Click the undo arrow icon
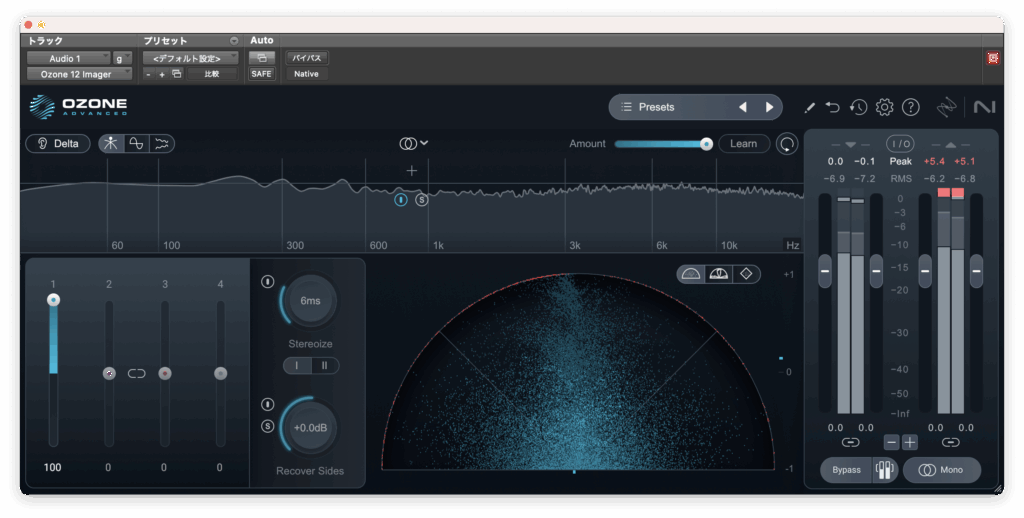Screen dimensions: 1024x518 [833, 107]
